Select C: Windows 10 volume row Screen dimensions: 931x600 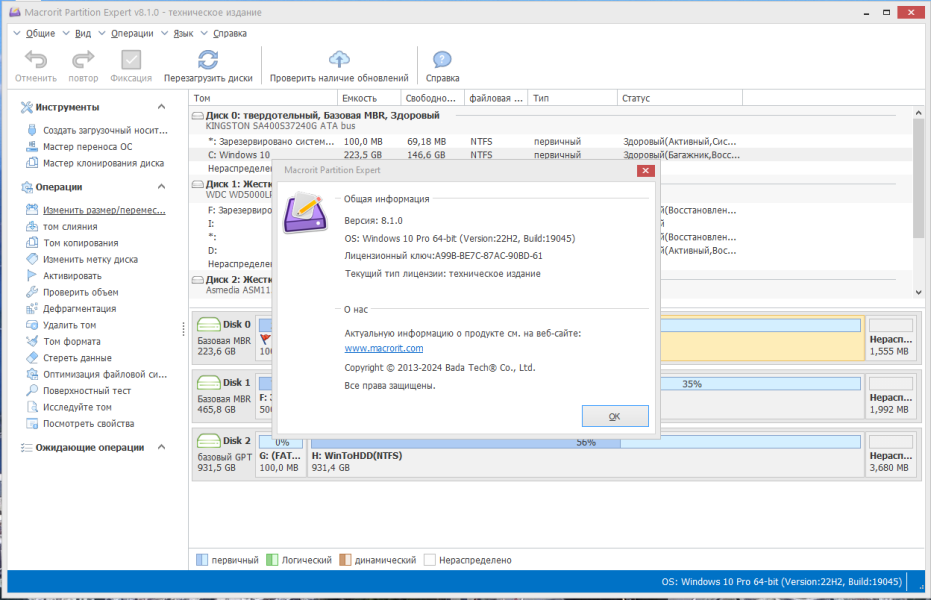pos(551,155)
